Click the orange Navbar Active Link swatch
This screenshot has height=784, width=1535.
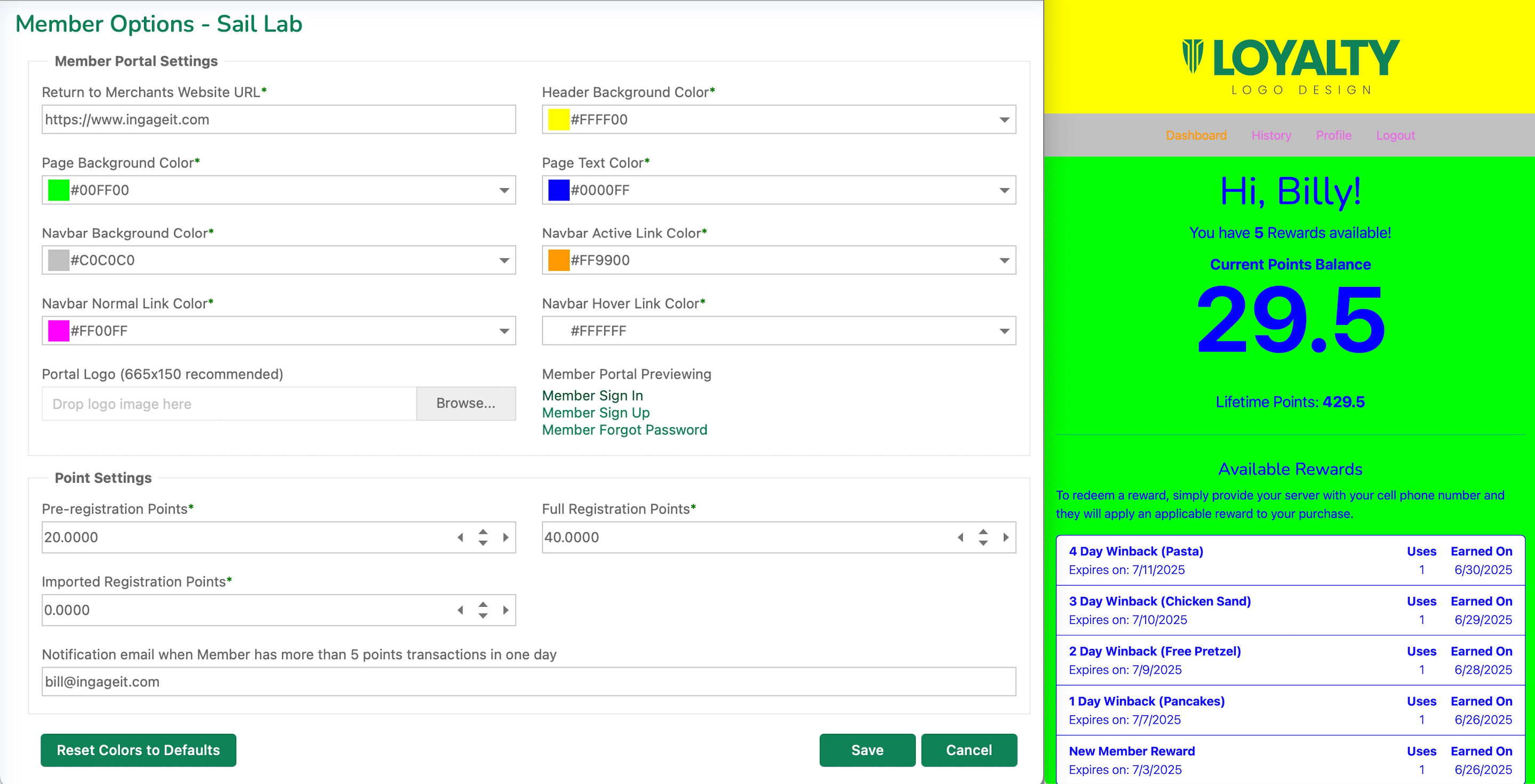click(x=558, y=260)
